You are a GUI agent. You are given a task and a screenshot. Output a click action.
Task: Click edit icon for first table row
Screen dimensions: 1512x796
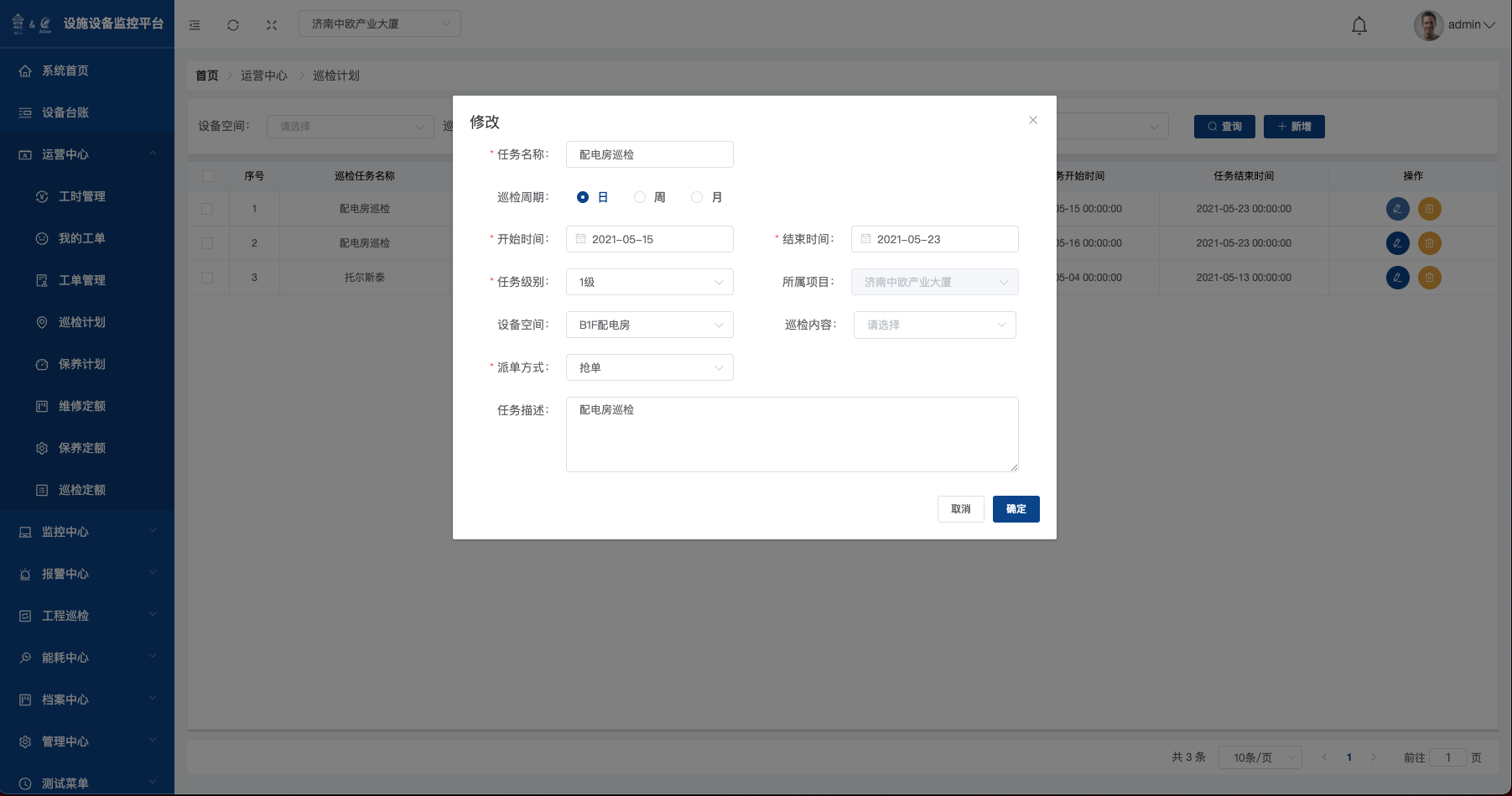click(x=1397, y=209)
